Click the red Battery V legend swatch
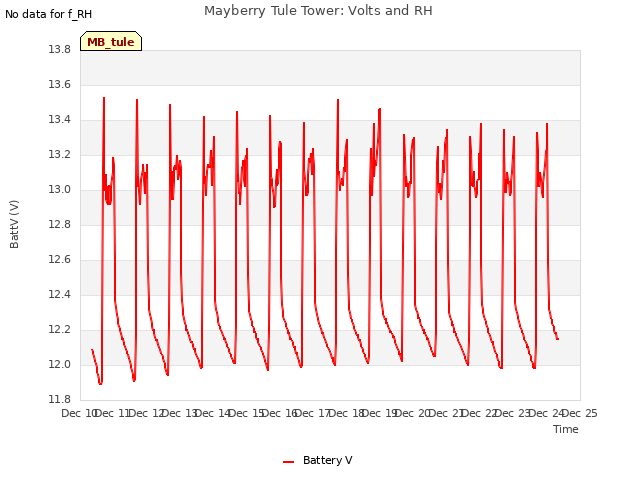Screen dimensions: 640x480 coord(289,462)
